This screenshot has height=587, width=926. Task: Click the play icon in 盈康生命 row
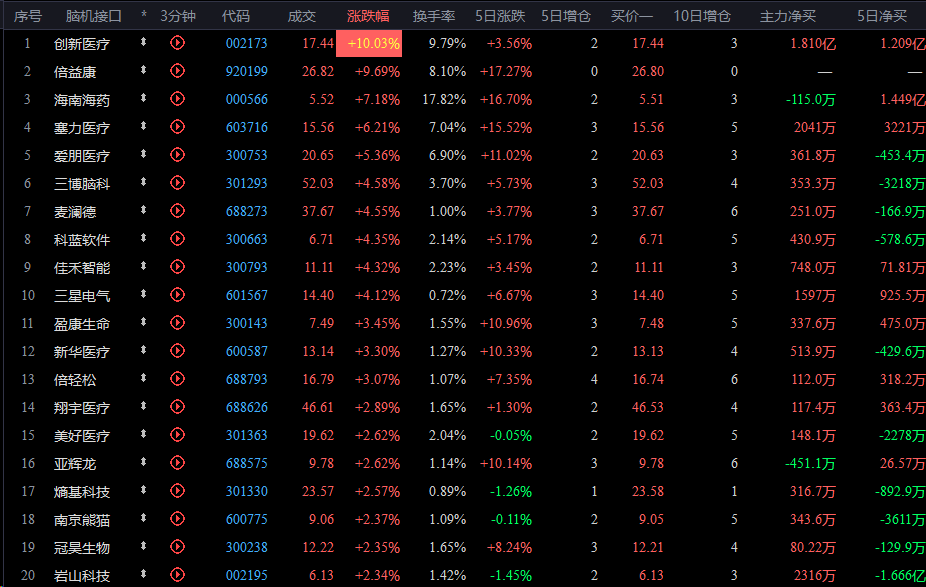pos(177,322)
